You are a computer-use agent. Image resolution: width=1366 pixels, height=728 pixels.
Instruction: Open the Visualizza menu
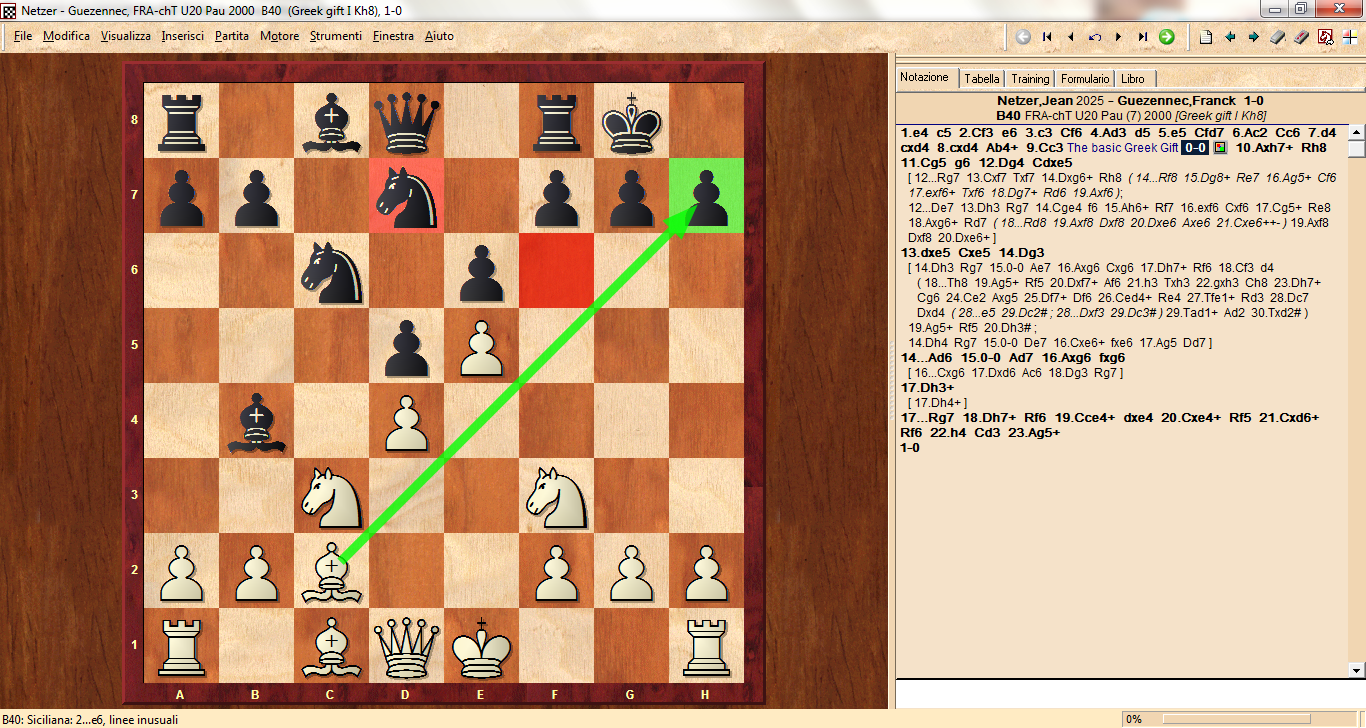click(126, 36)
